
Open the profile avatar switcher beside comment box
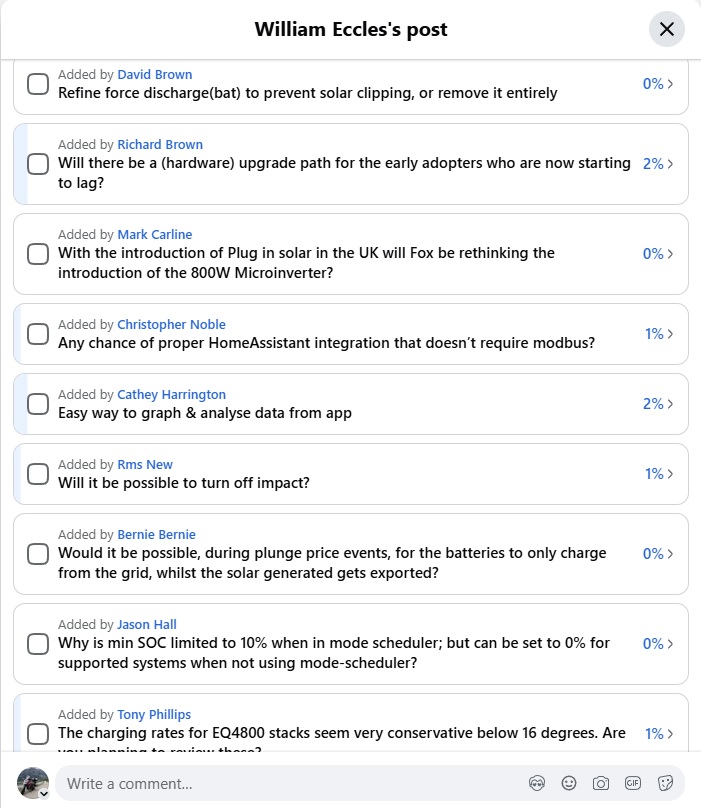pos(33,783)
